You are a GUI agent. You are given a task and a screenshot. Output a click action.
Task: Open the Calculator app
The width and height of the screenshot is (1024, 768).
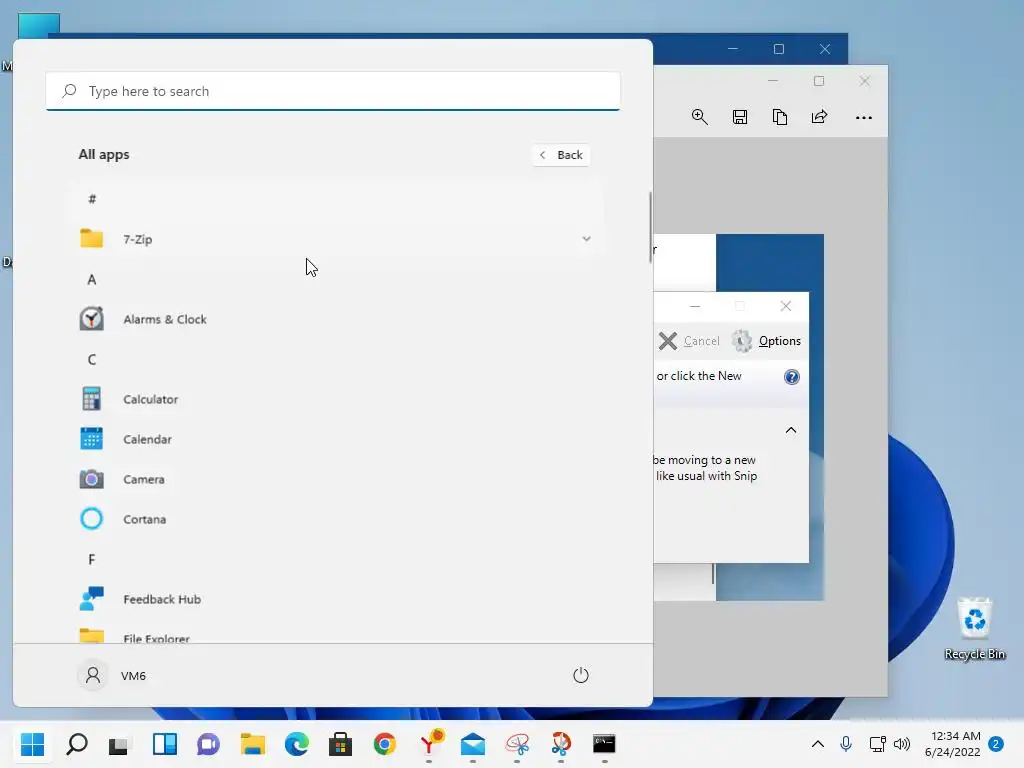pyautogui.click(x=334, y=399)
